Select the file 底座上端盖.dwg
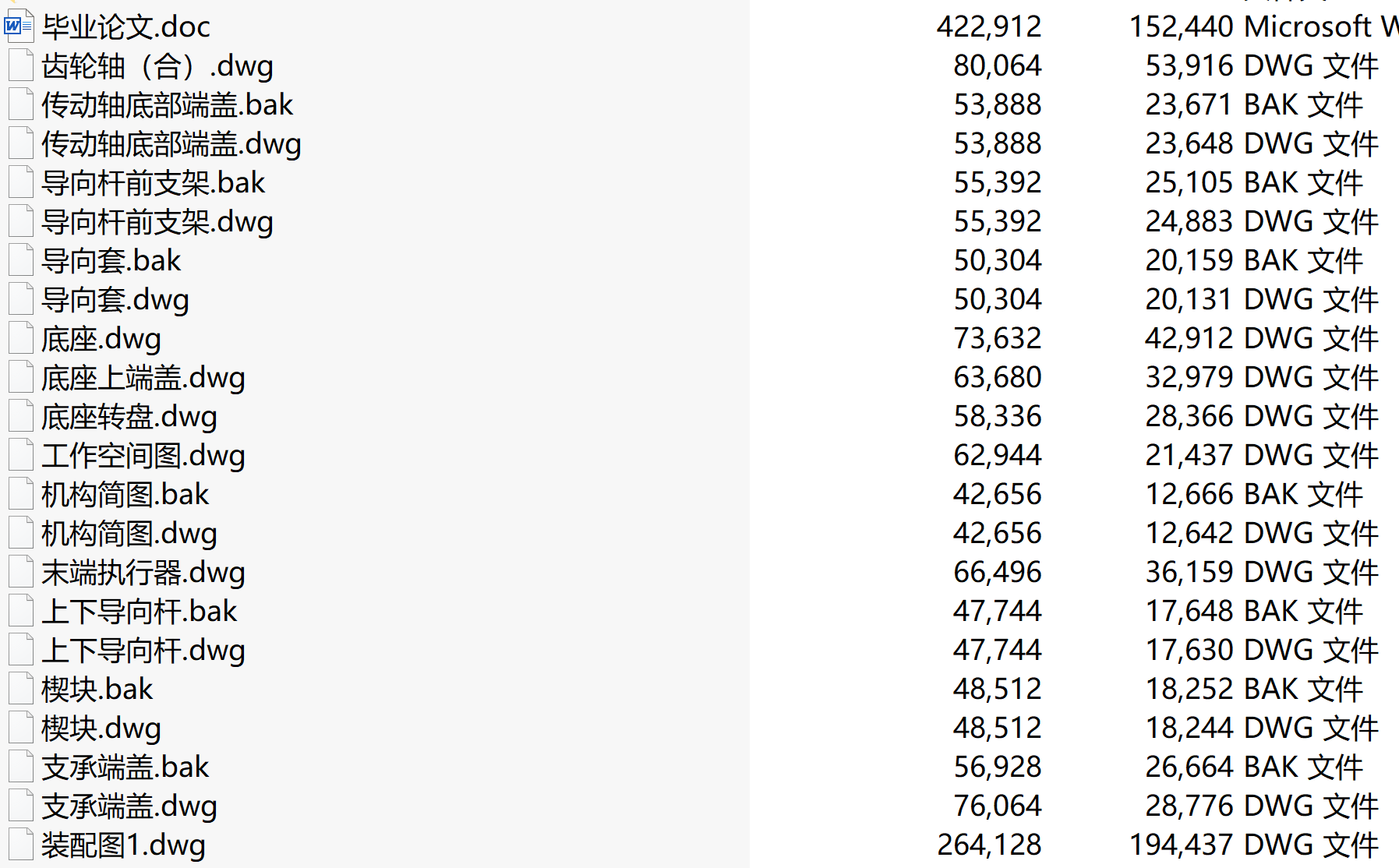Image resolution: width=1399 pixels, height=868 pixels. (x=143, y=378)
